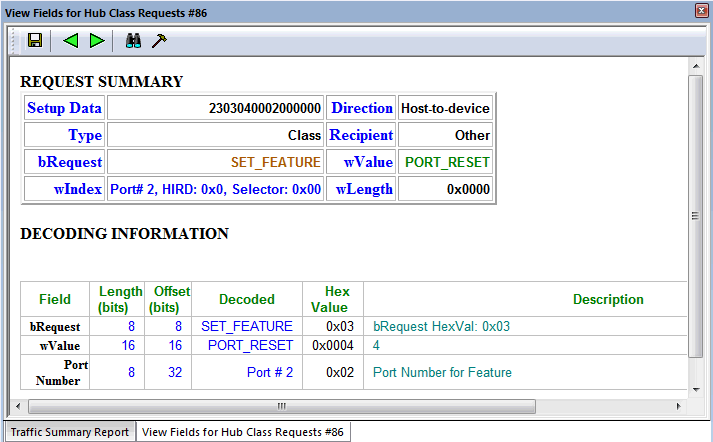
Task: Click the wIndex label cell
Action: click(x=65, y=189)
